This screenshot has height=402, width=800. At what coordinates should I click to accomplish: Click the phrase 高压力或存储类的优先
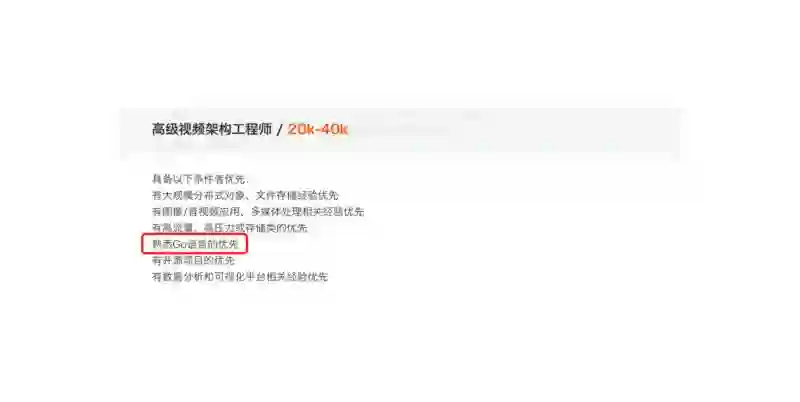[256, 228]
